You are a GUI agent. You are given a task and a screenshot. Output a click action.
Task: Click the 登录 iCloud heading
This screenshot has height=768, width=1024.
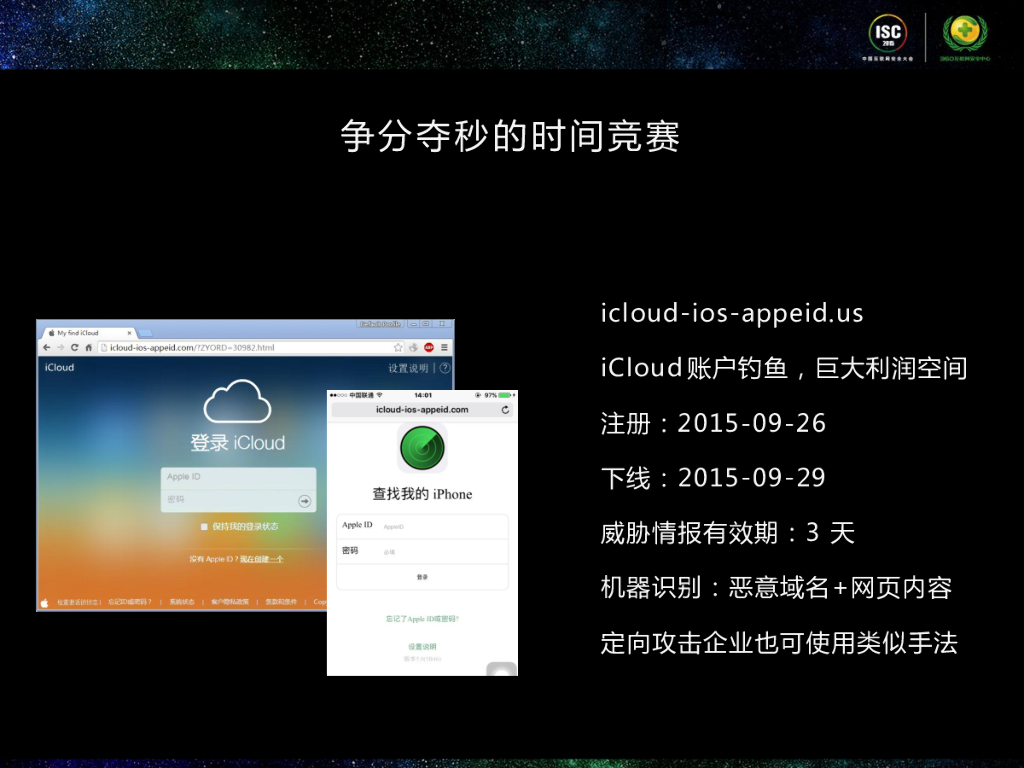[238, 443]
